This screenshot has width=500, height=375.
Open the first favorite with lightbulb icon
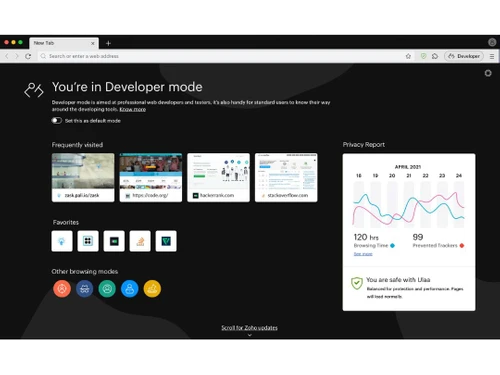[x=62, y=241]
